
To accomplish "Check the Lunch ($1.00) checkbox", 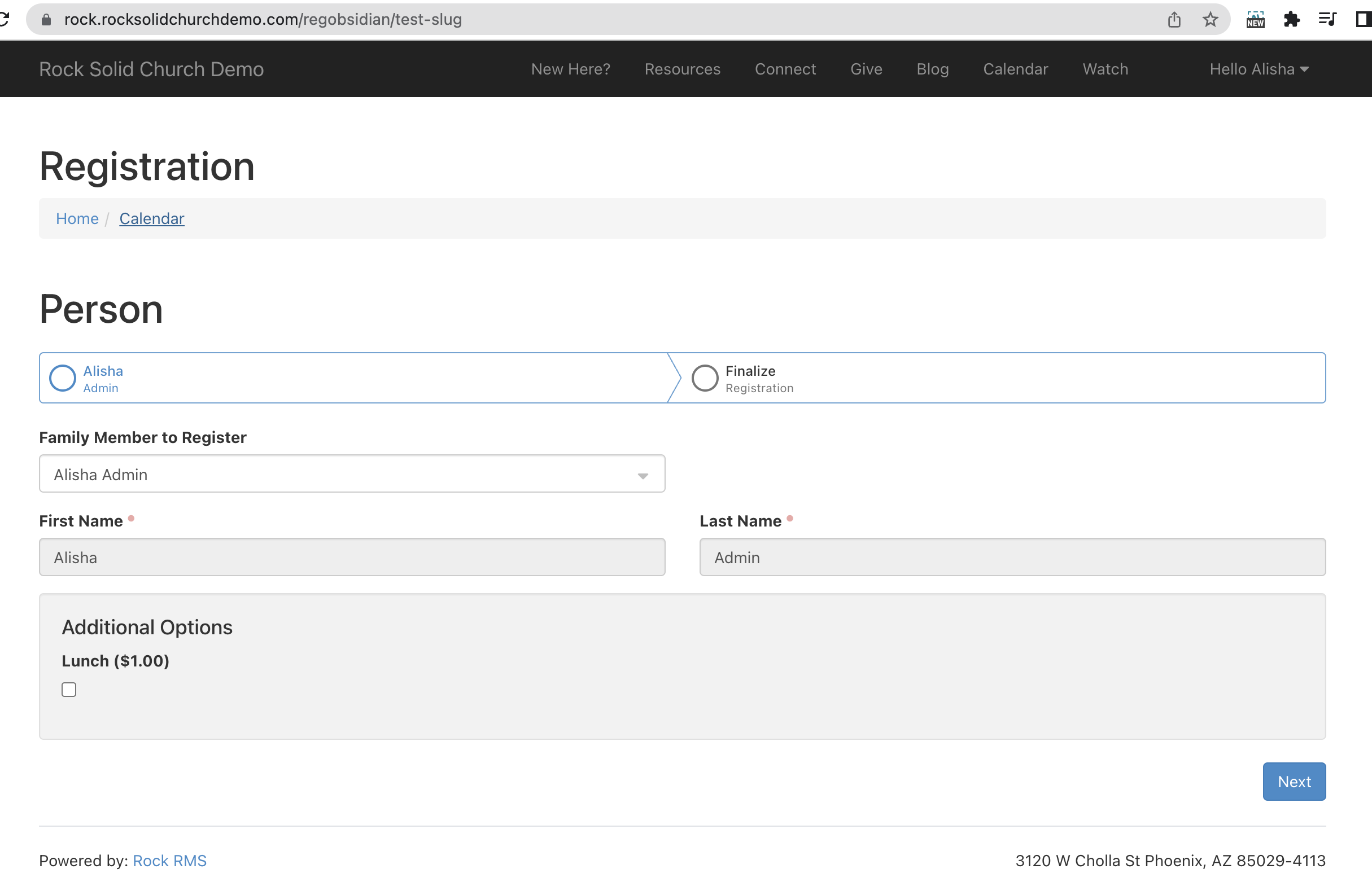I will [x=69, y=689].
